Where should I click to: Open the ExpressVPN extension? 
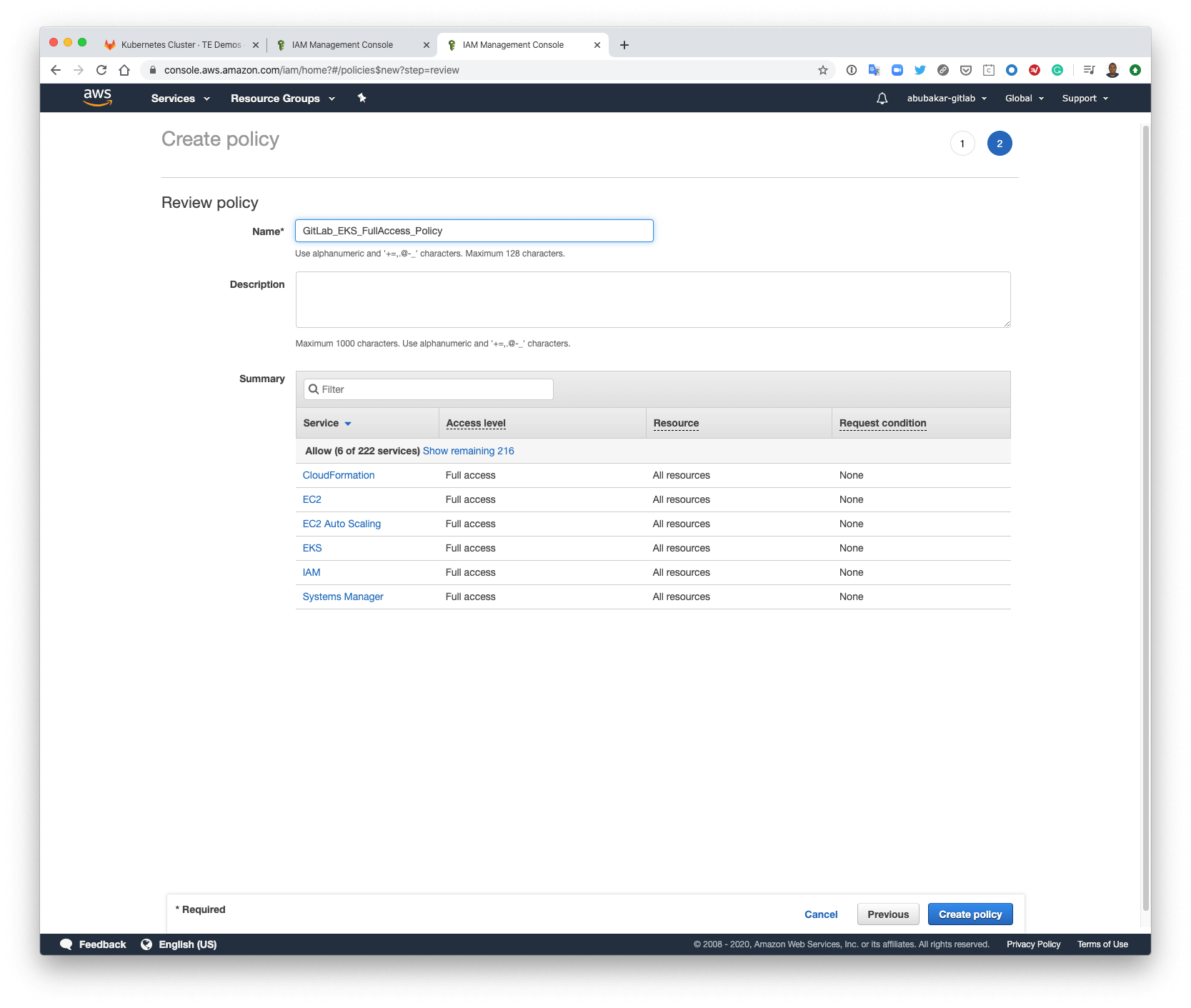(1034, 70)
